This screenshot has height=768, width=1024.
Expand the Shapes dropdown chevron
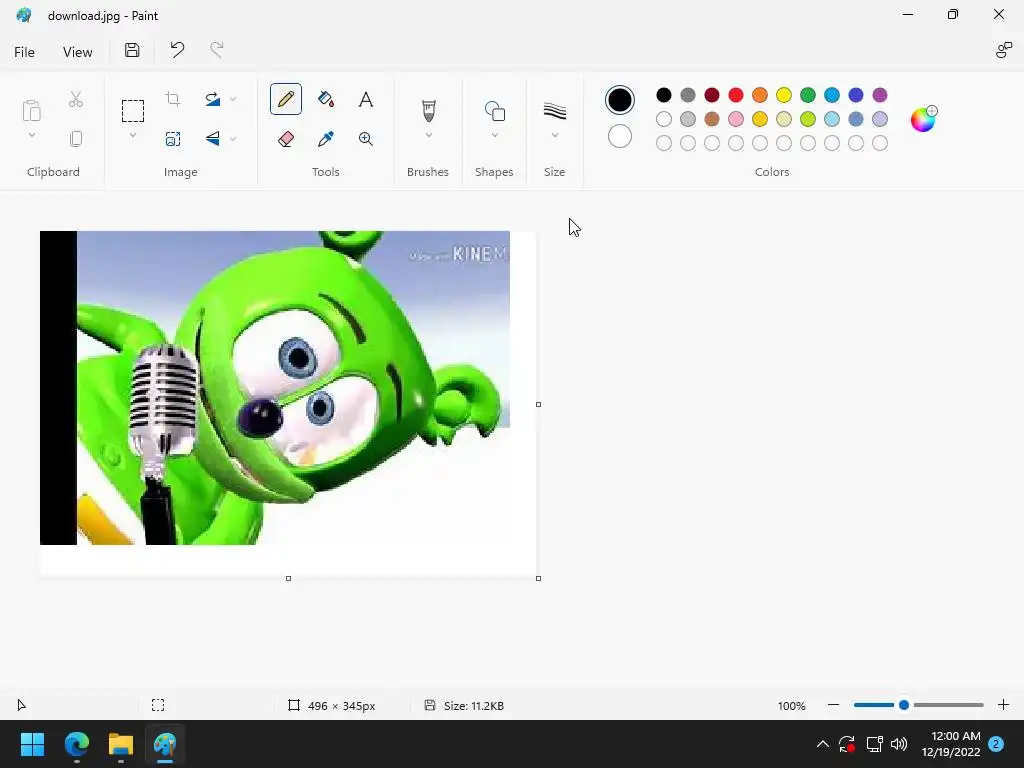pos(494,135)
